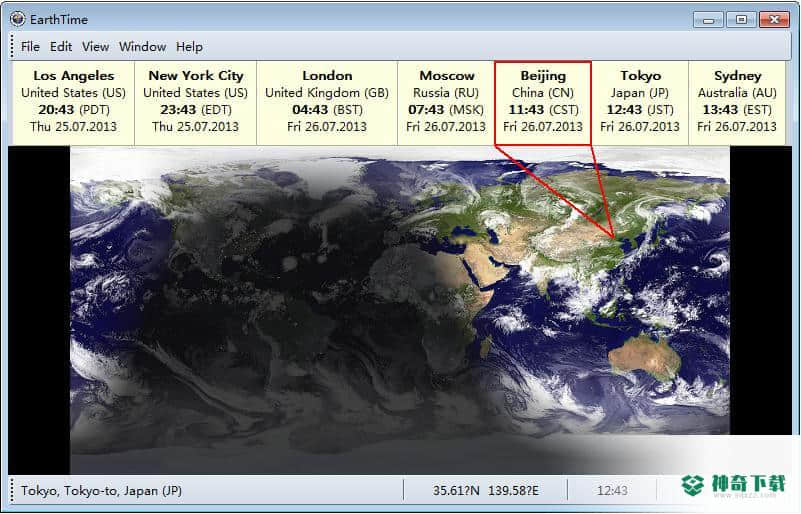Click the Australia (AU) label
The height and width of the screenshot is (514, 801).
point(737,92)
